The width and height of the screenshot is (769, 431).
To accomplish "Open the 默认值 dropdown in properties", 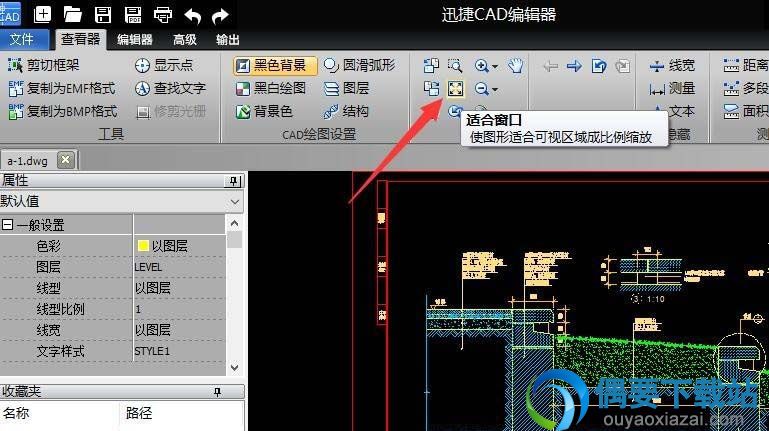I will coord(235,202).
